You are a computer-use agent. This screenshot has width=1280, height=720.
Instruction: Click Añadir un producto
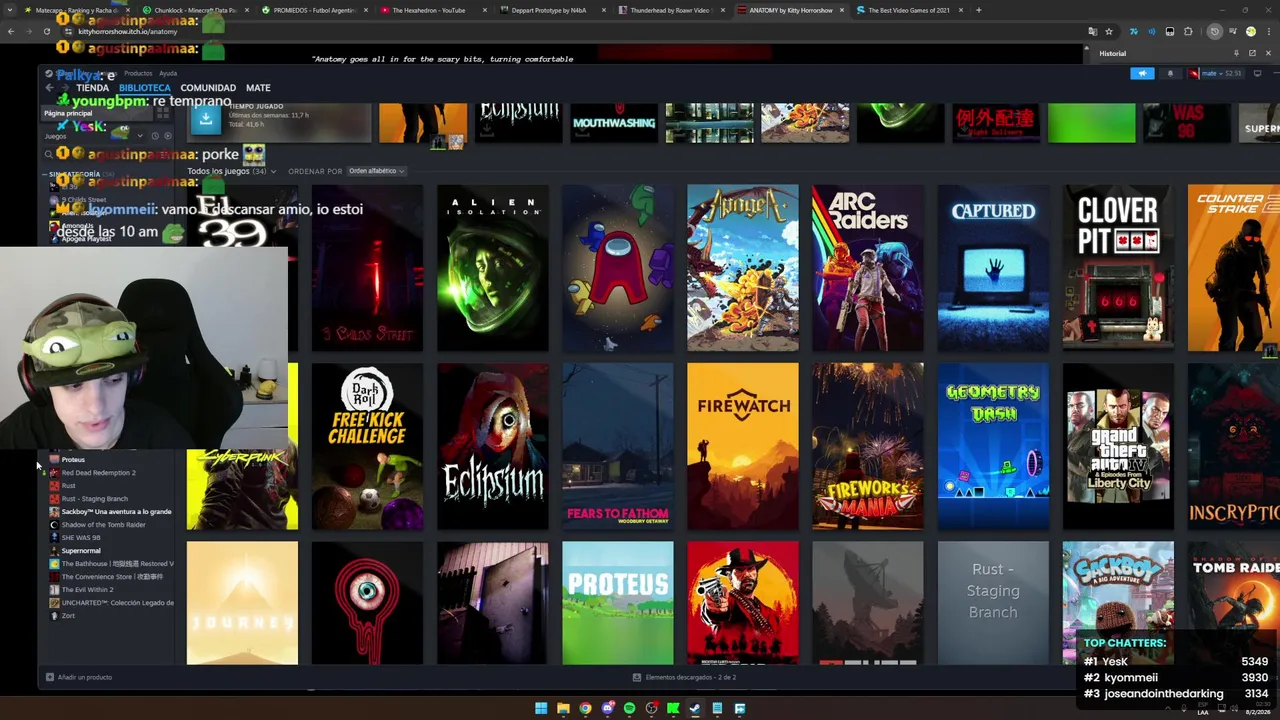click(79, 677)
